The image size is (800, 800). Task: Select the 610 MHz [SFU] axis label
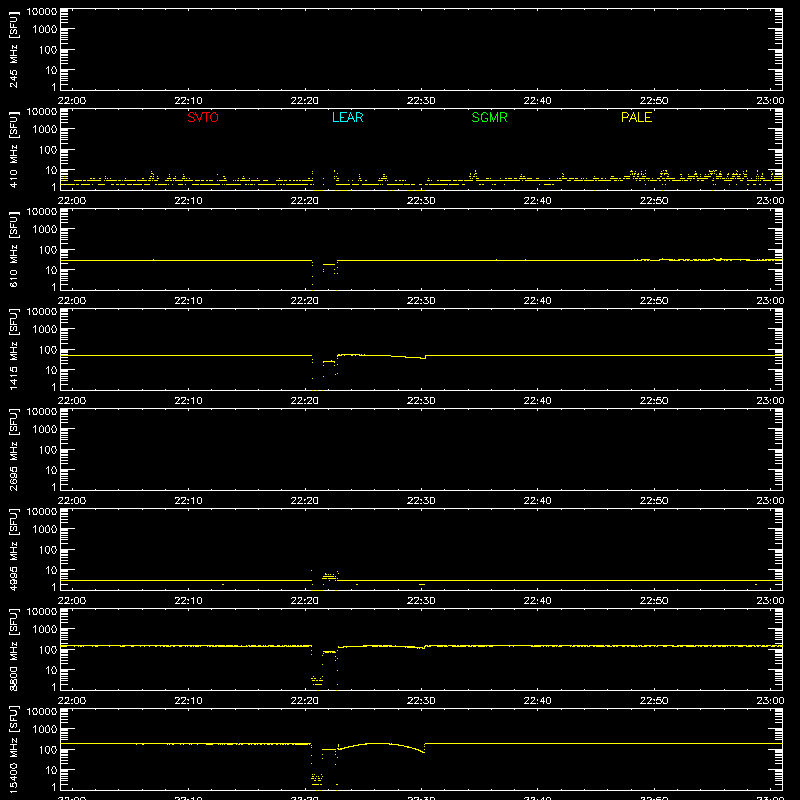(13, 249)
